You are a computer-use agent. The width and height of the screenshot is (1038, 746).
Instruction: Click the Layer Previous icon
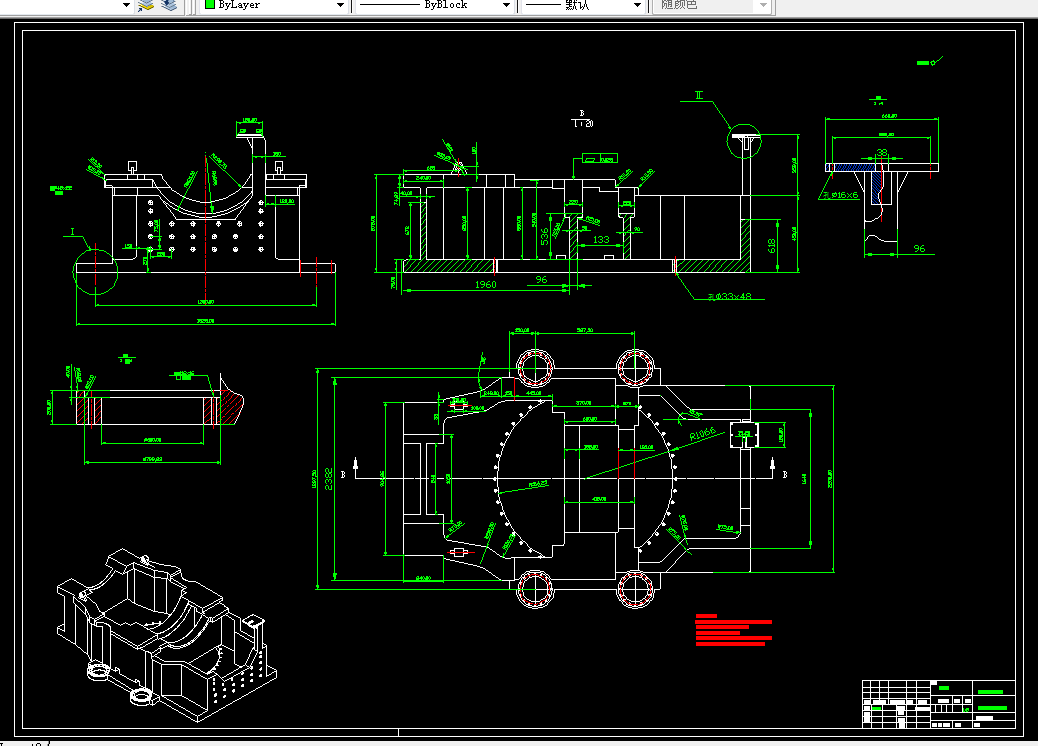pos(169,5)
